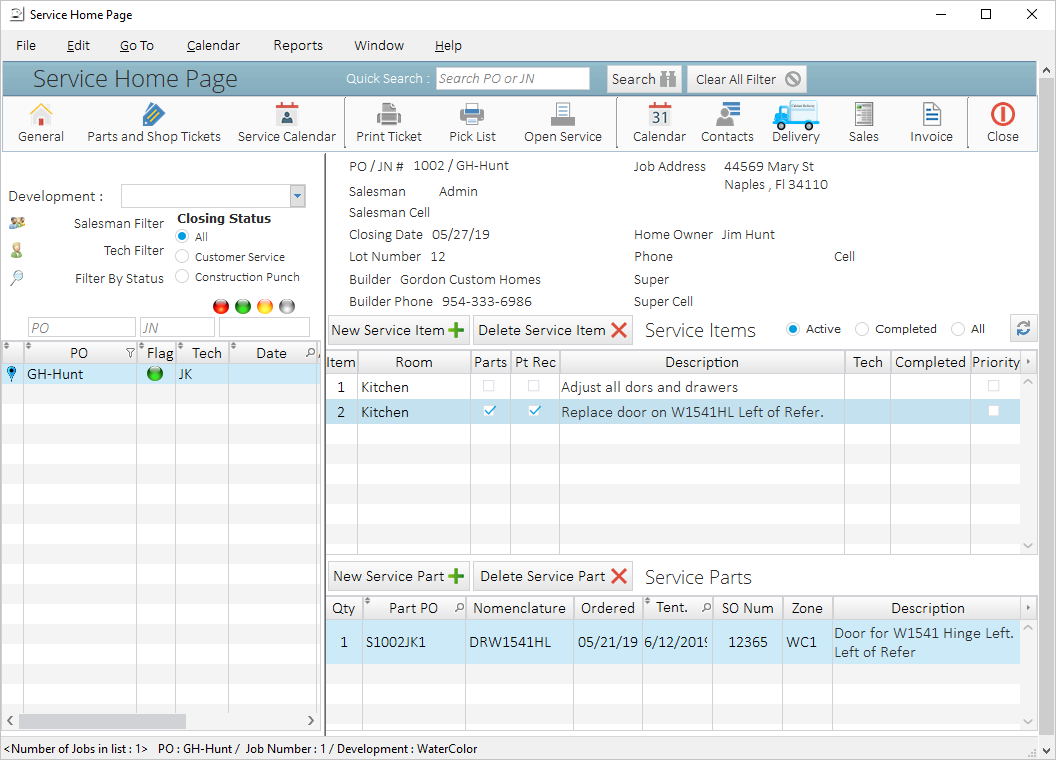The height and width of the screenshot is (760, 1056).
Task: Click the refresh icon beside service item filters
Action: click(1023, 329)
